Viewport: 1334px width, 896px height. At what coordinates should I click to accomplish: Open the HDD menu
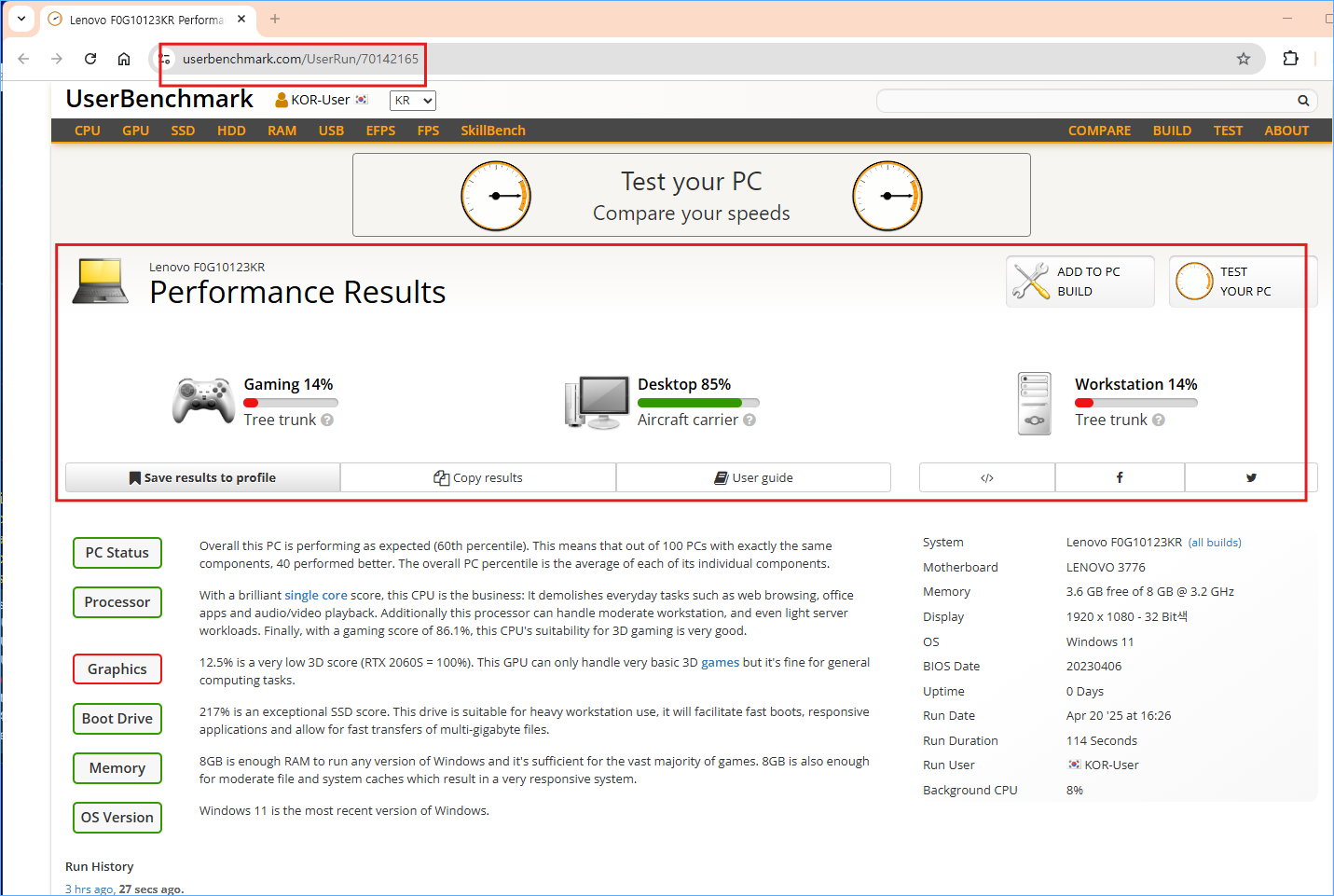[x=231, y=131]
